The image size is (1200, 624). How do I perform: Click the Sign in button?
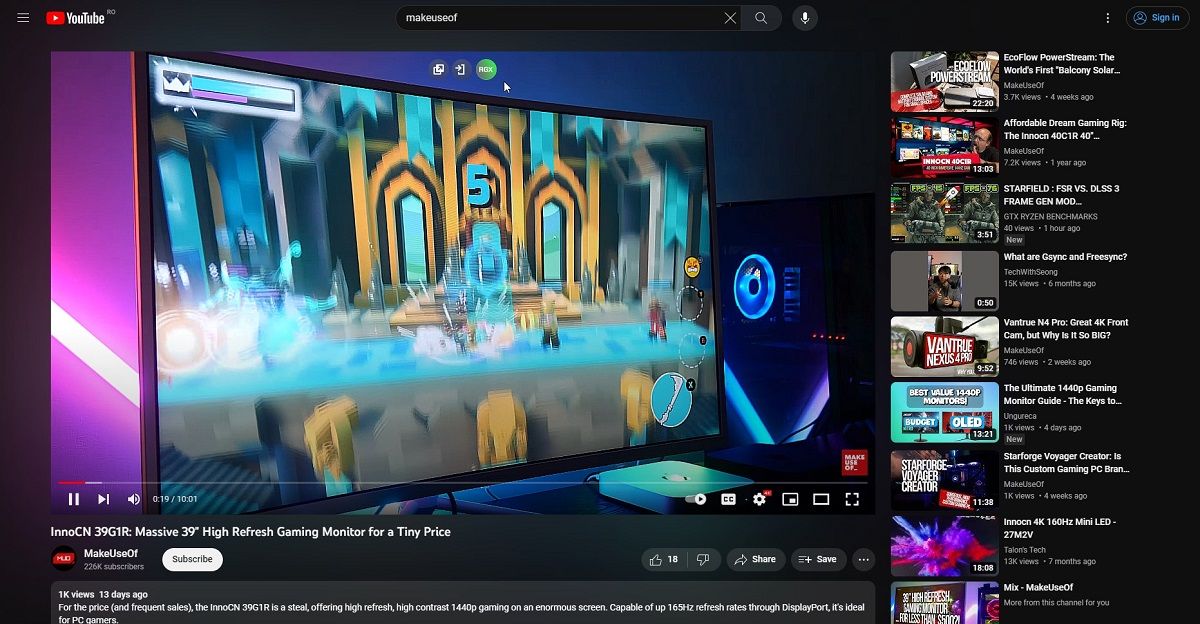(x=1155, y=18)
